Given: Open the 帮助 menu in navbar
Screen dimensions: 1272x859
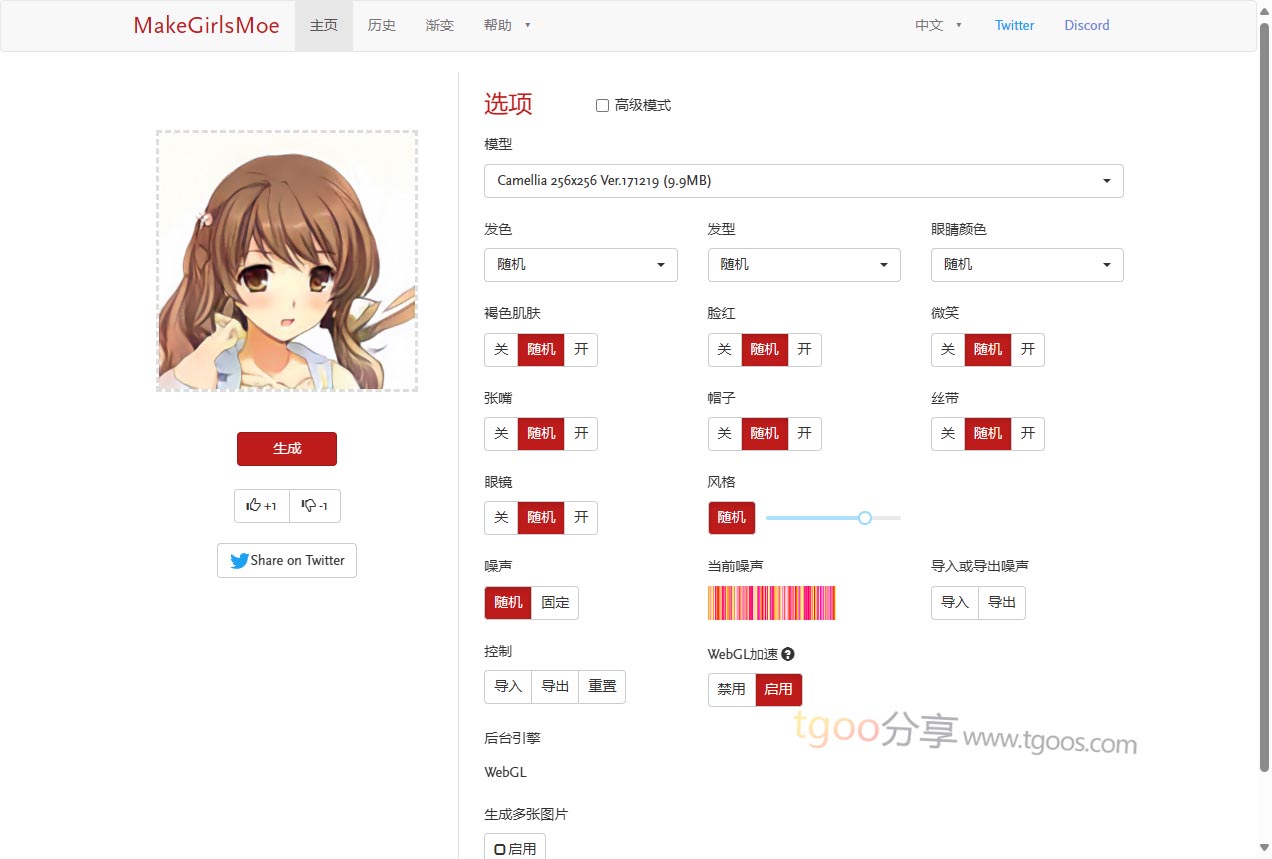Looking at the screenshot, I should tap(506, 26).
